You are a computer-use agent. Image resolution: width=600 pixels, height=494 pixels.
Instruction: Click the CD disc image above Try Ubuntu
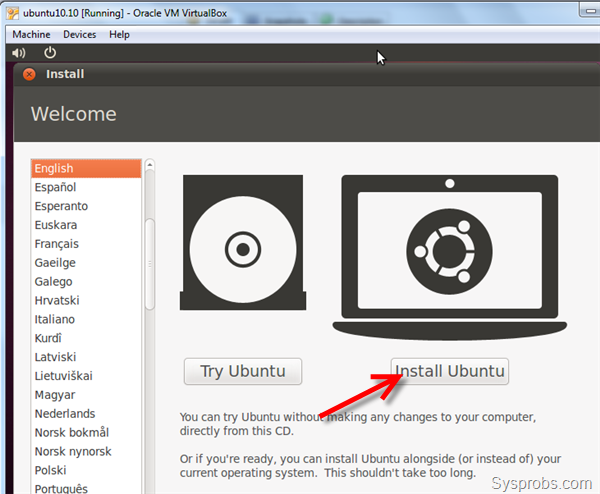pyautogui.click(x=243, y=243)
